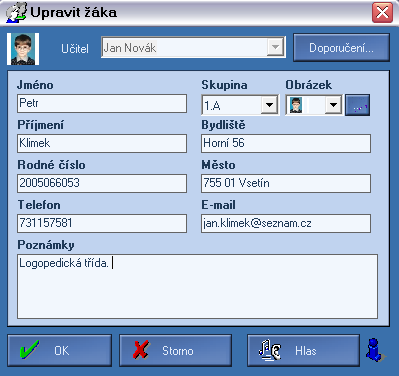Open the Doporučení... dialog
The width and height of the screenshot is (399, 376).
341,48
